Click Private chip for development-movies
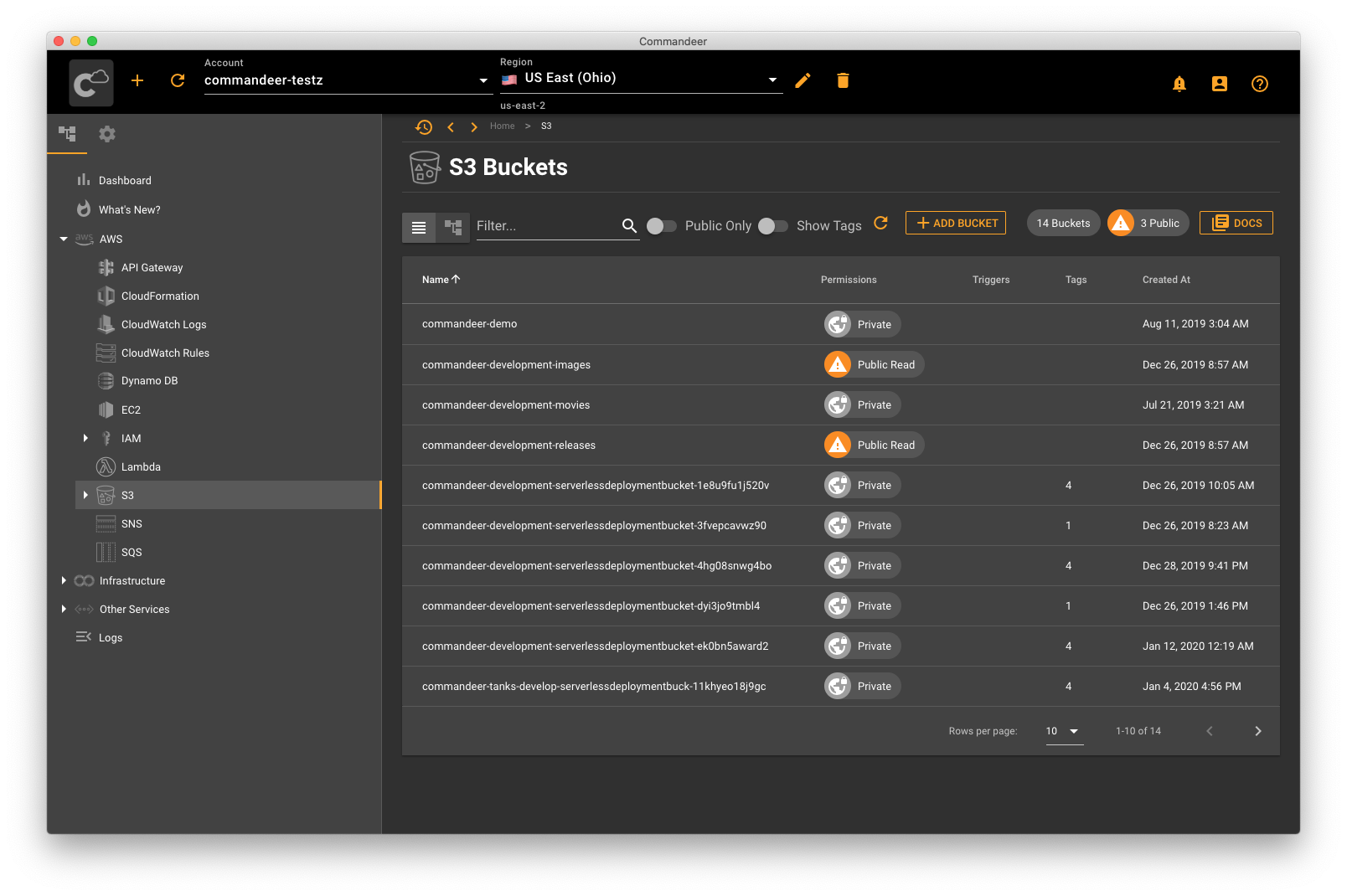The width and height of the screenshot is (1347, 896). pos(862,404)
